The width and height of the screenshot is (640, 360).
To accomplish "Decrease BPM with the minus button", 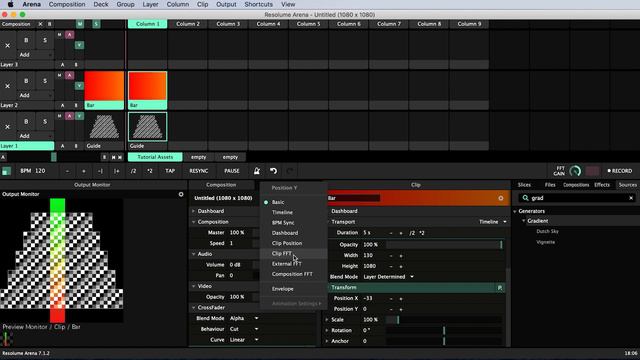I will click(x=67, y=171).
